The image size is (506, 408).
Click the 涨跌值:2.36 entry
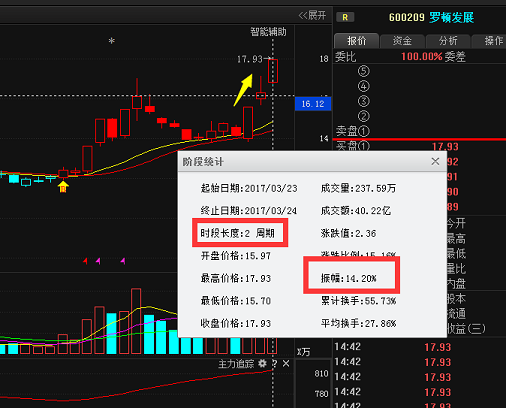click(x=348, y=233)
